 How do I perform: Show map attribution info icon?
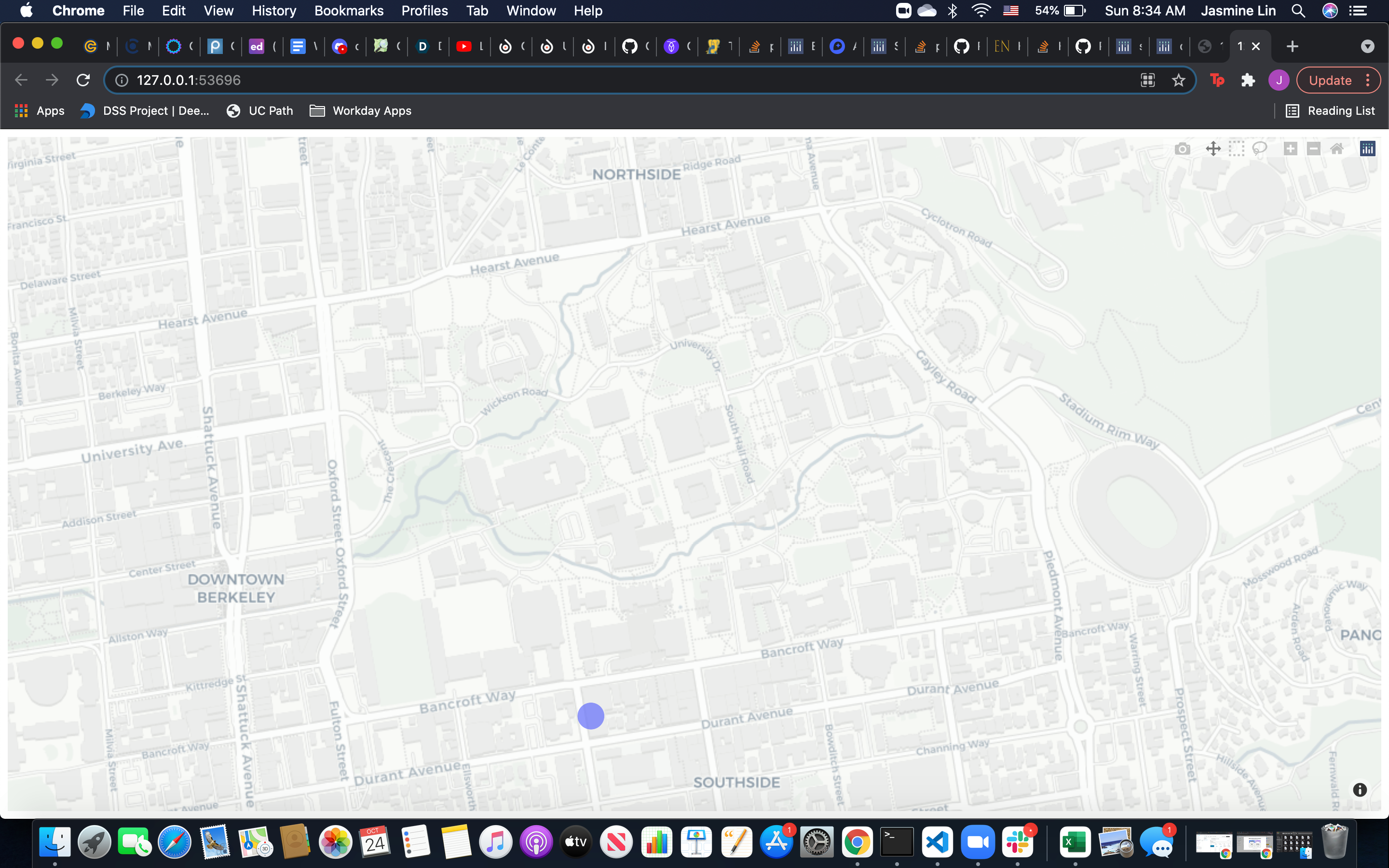1359,790
